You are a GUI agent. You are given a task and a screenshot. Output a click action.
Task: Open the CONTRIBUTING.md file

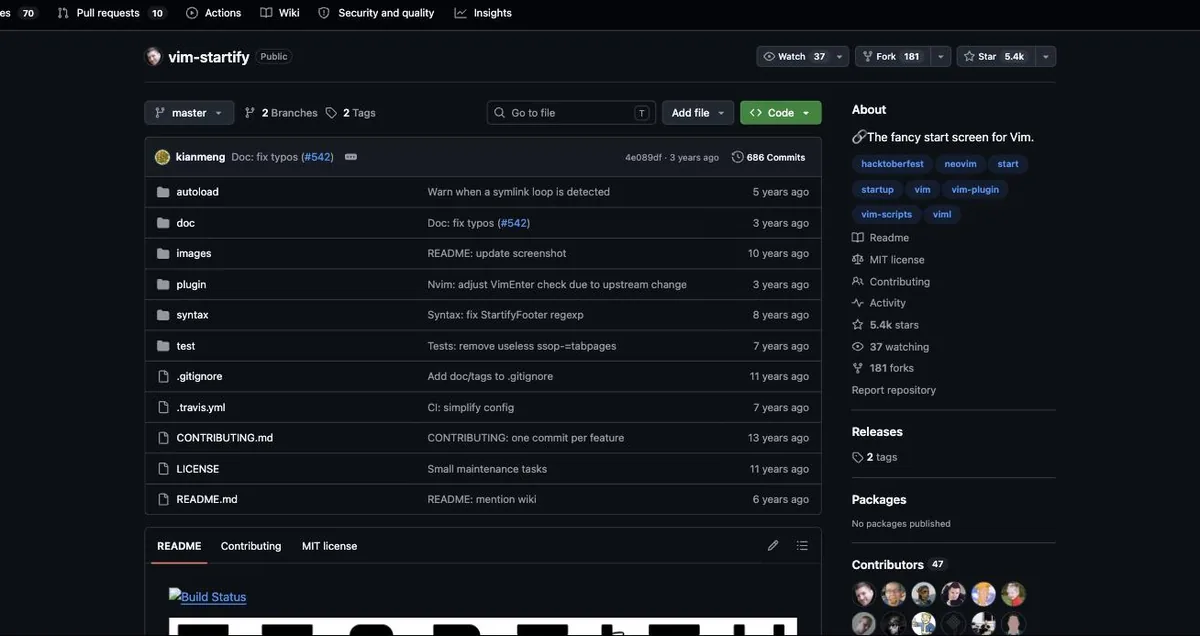tap(225, 438)
